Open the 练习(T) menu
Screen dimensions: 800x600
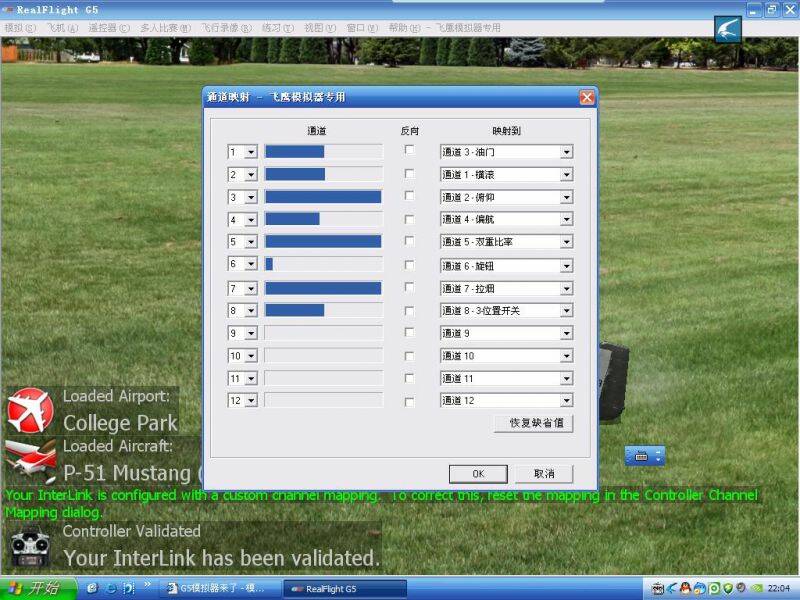[278, 28]
